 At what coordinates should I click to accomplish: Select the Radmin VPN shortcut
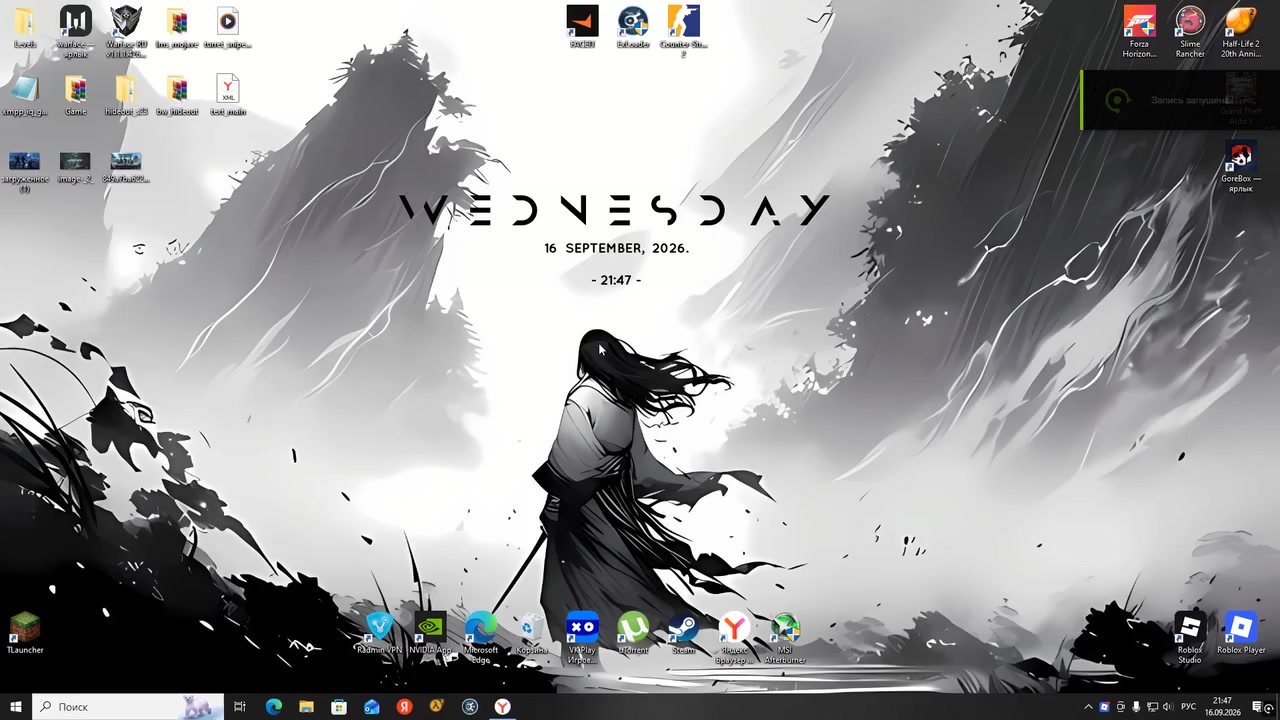(x=379, y=634)
